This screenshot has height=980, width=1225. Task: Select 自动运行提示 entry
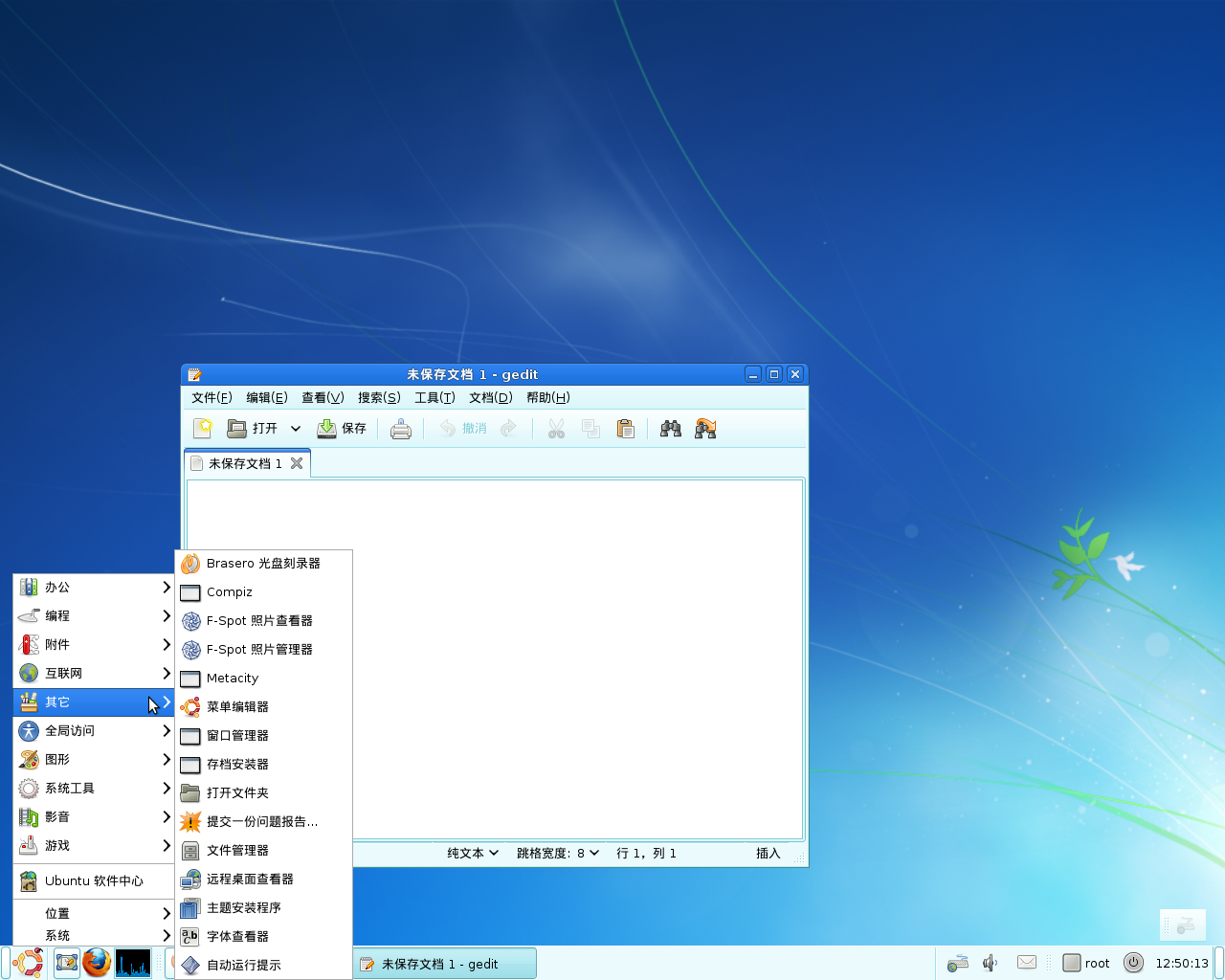click(x=263, y=966)
